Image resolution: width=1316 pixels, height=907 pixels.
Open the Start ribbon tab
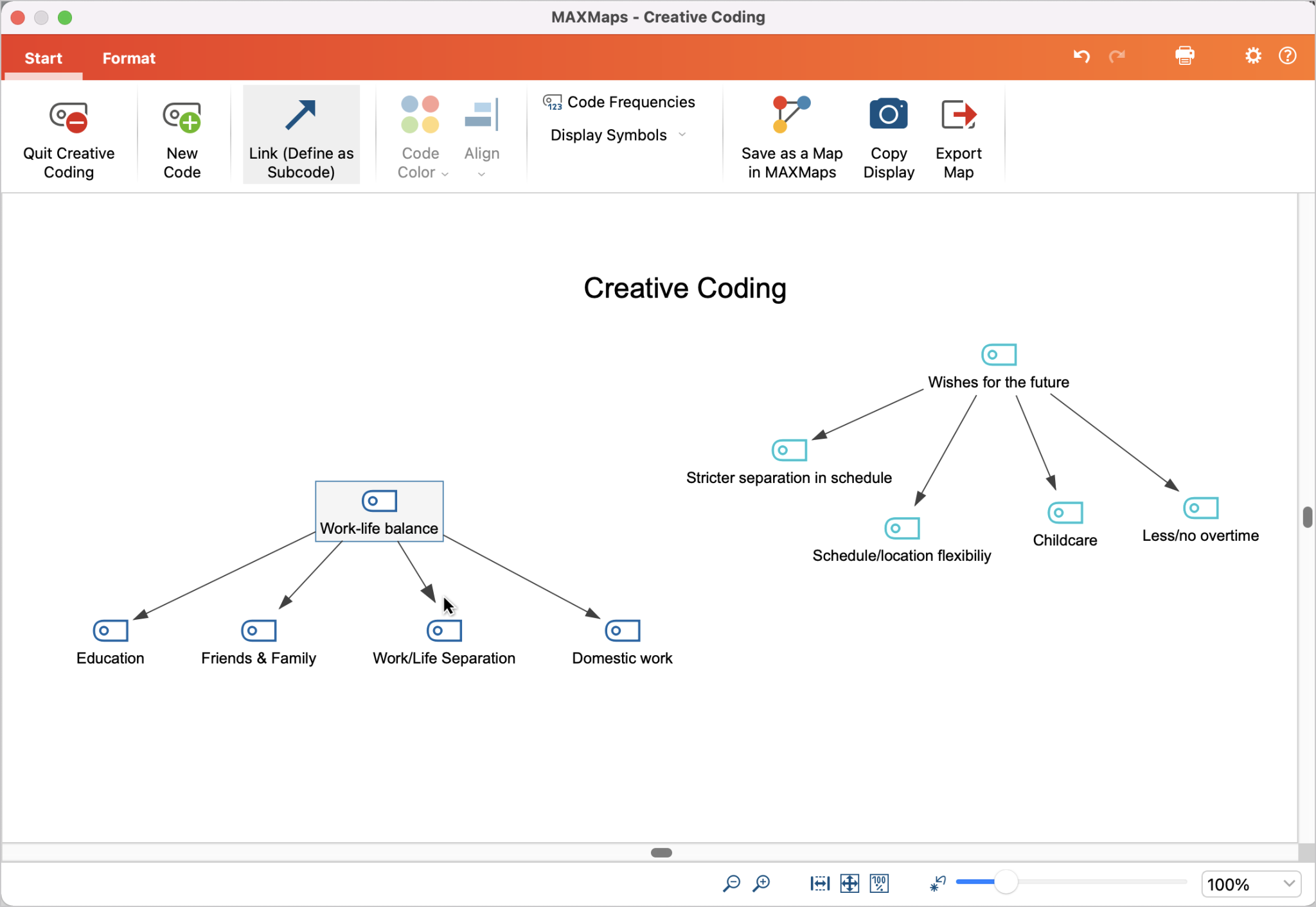pyautogui.click(x=43, y=58)
